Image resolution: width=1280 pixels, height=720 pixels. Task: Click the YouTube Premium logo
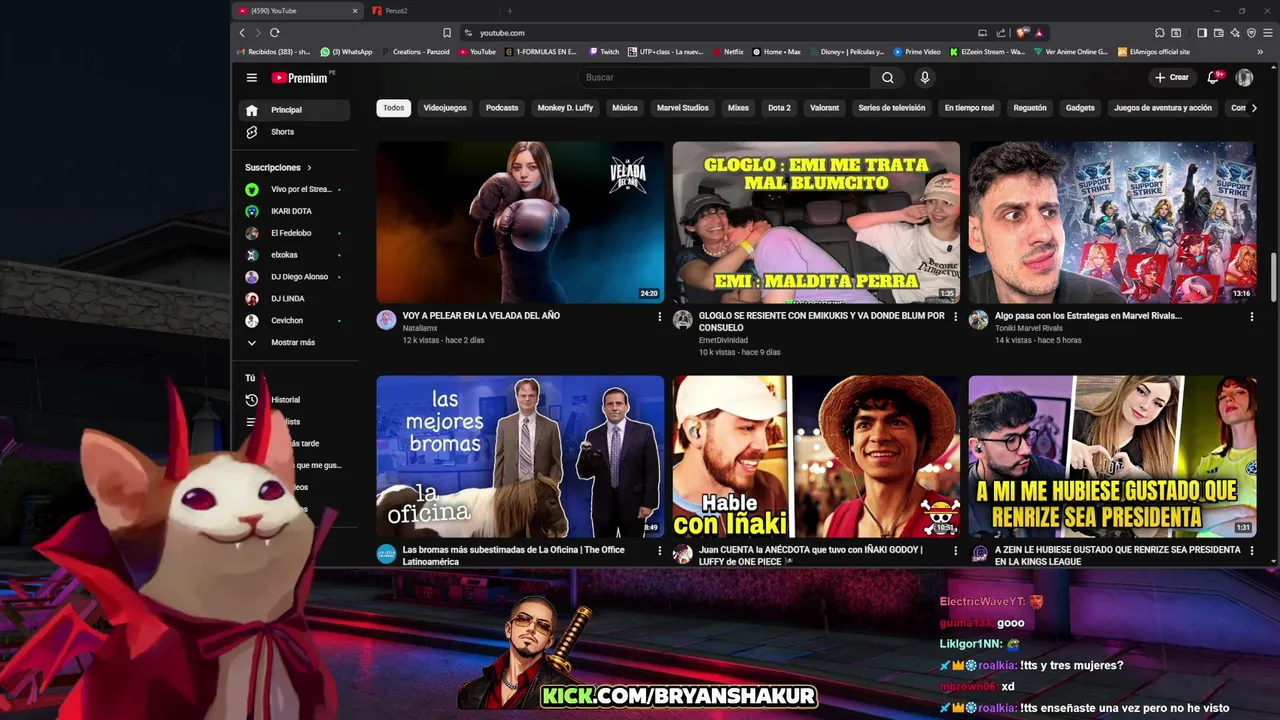(x=300, y=77)
